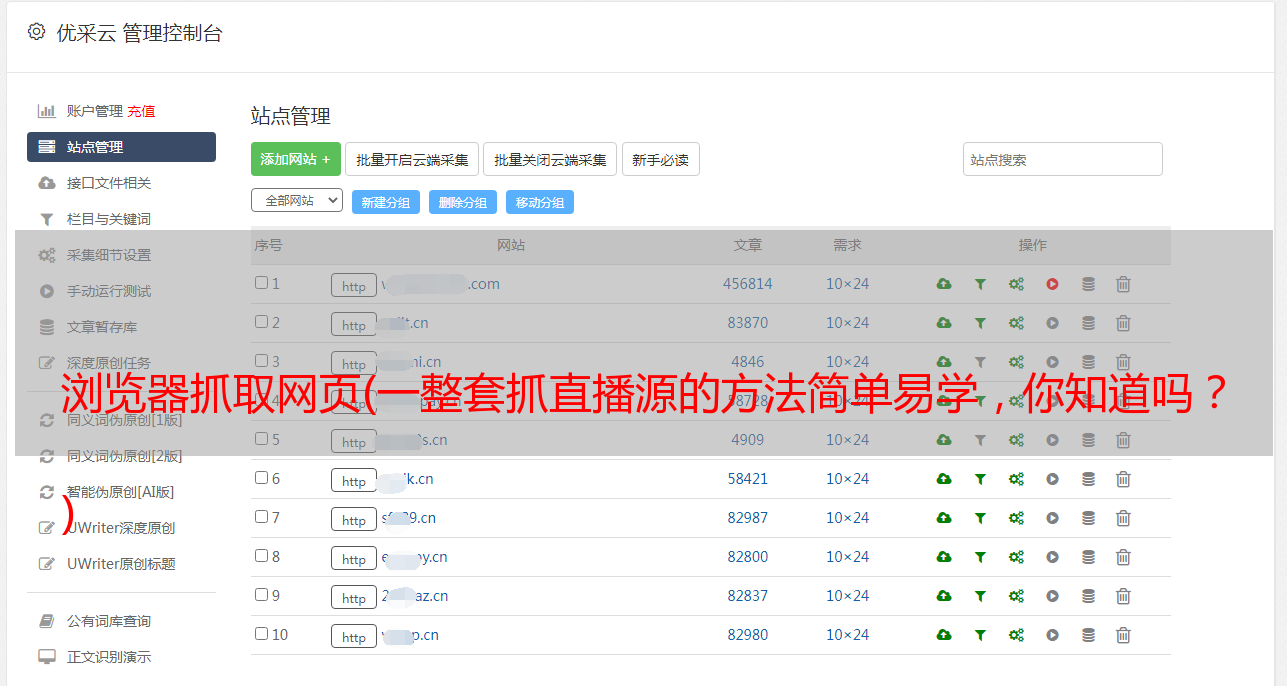Viewport: 1287px width, 686px height.
Task: Click filter icon in row 10
Action: point(980,635)
